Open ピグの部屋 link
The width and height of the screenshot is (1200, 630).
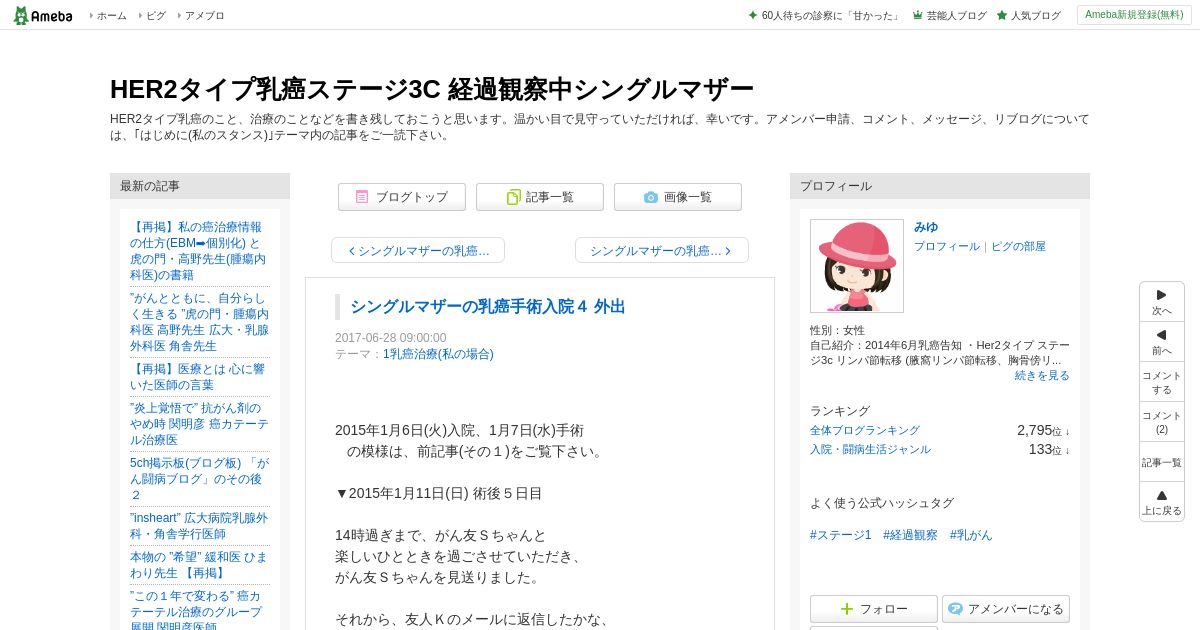click(x=1018, y=246)
